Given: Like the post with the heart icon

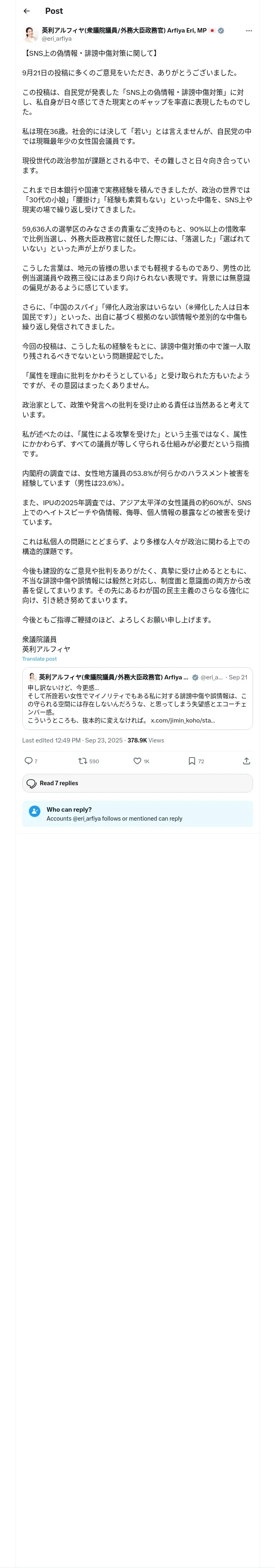Looking at the screenshot, I should click(x=137, y=761).
